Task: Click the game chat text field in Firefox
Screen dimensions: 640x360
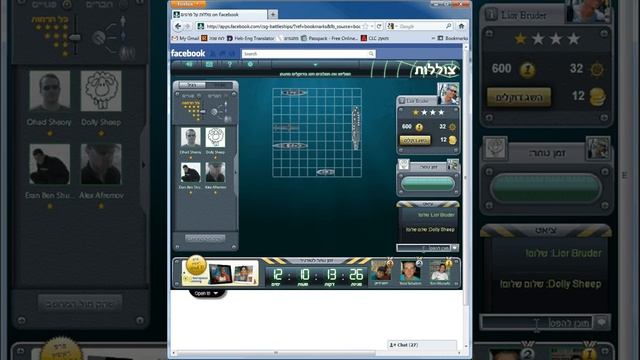Action: point(424,248)
